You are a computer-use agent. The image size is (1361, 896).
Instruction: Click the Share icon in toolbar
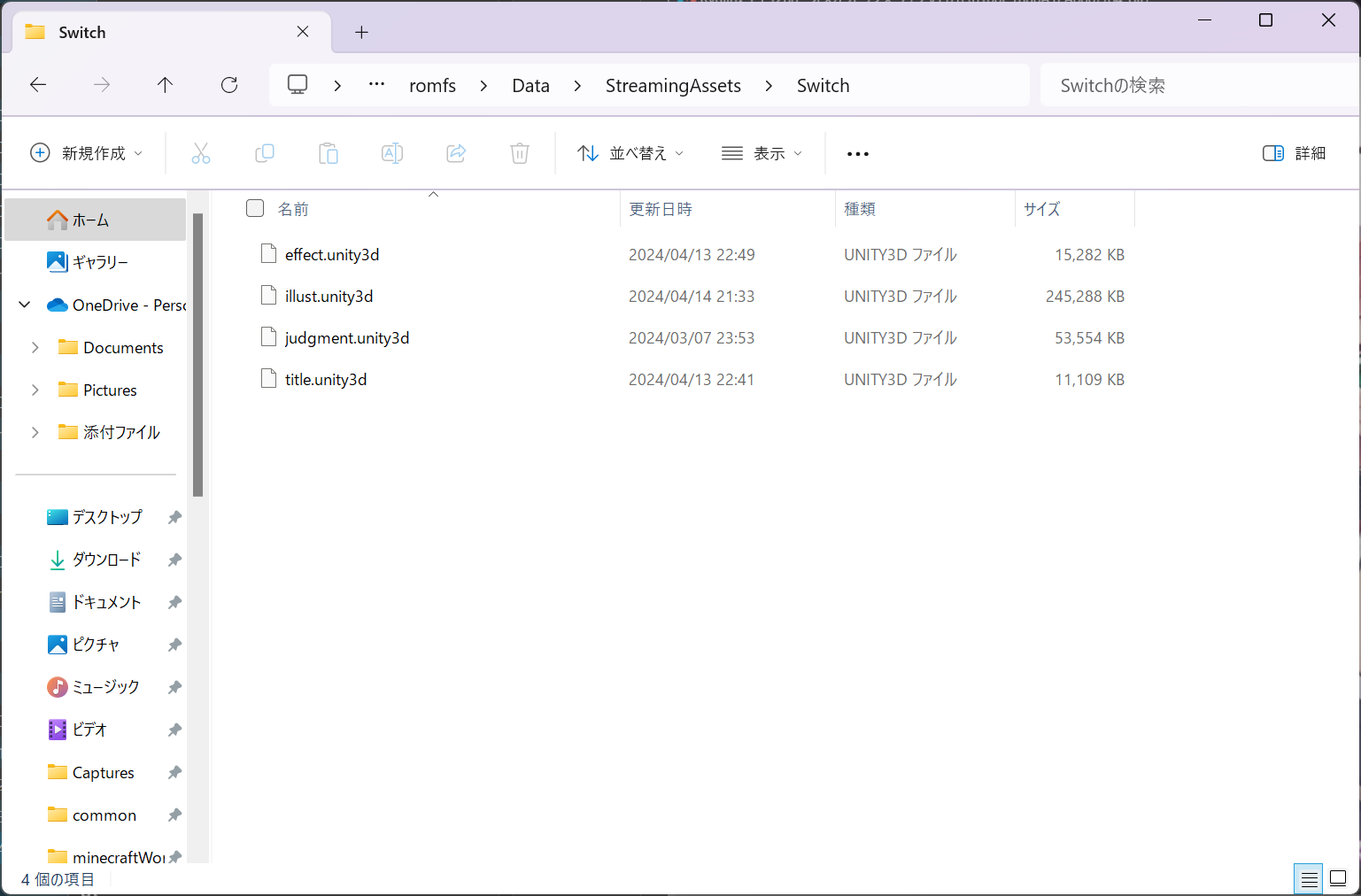click(x=456, y=153)
